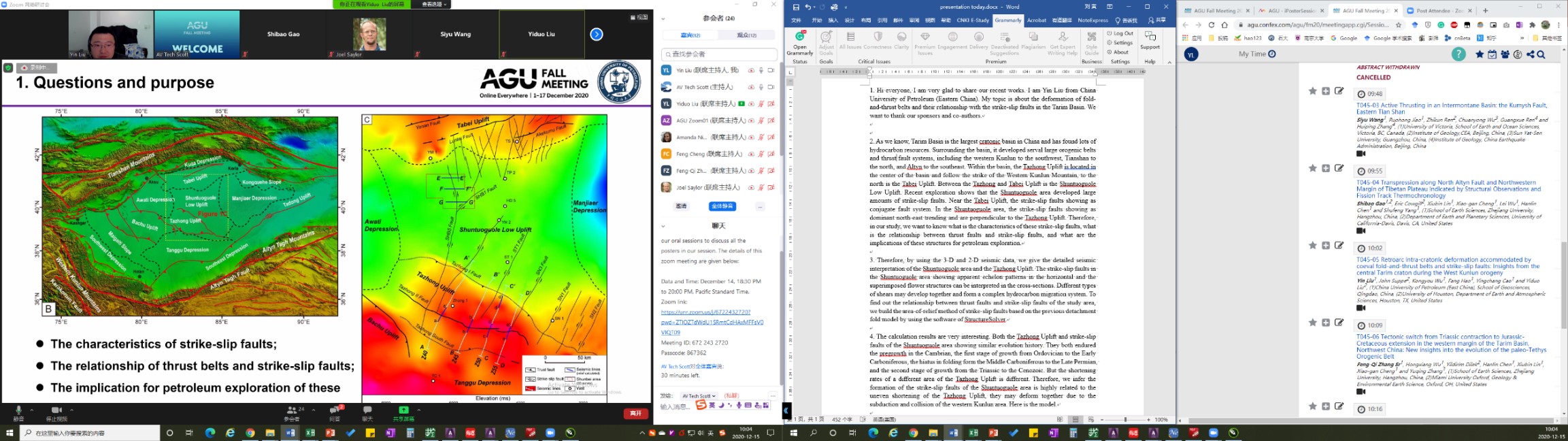Image resolution: width=1568 pixels, height=441 pixels.
Task: Open the AV Tech Scott recipient dropdown
Action: [x=699, y=395]
